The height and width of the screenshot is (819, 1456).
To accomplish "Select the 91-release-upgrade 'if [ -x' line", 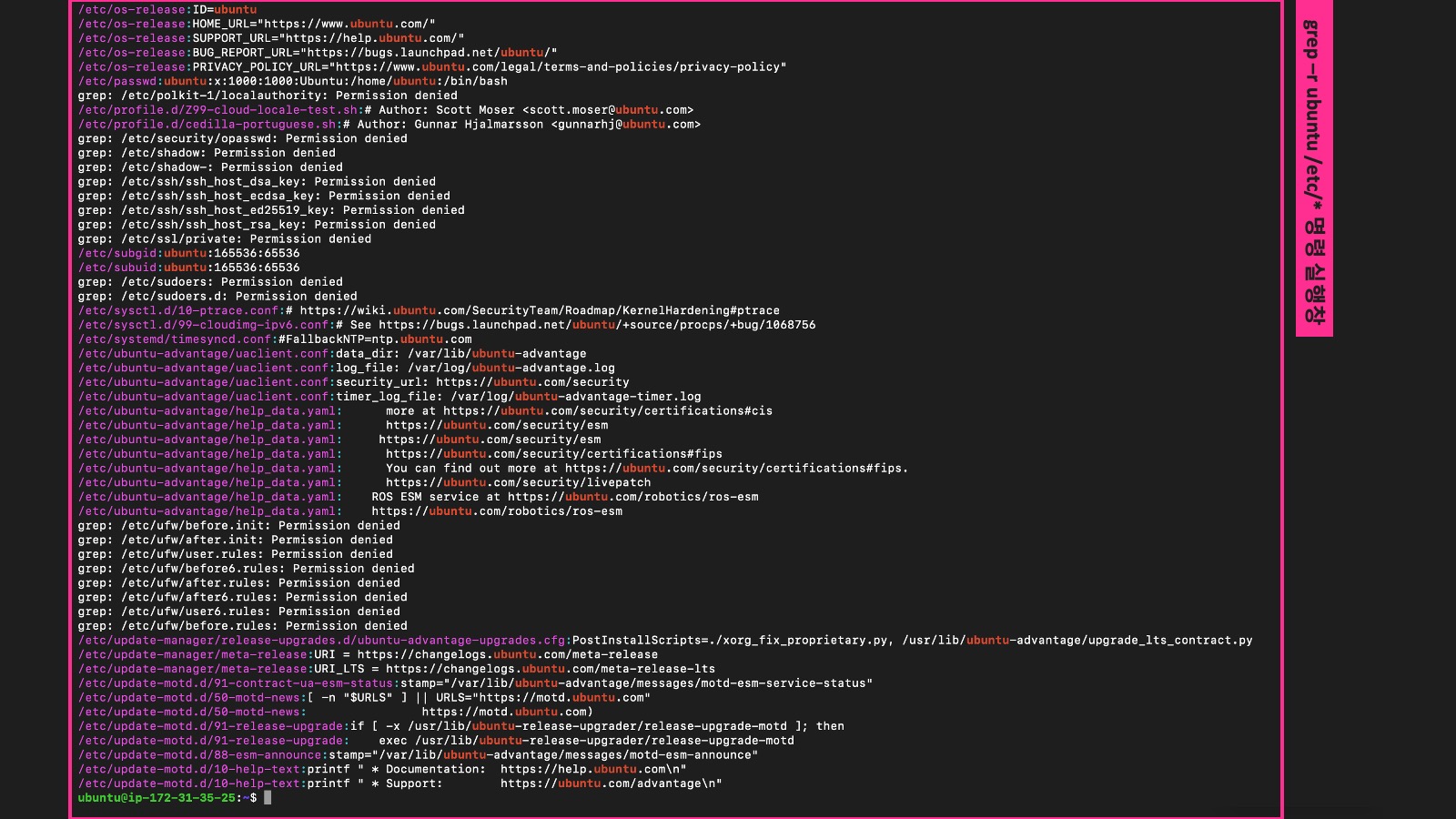I will [x=461, y=726].
